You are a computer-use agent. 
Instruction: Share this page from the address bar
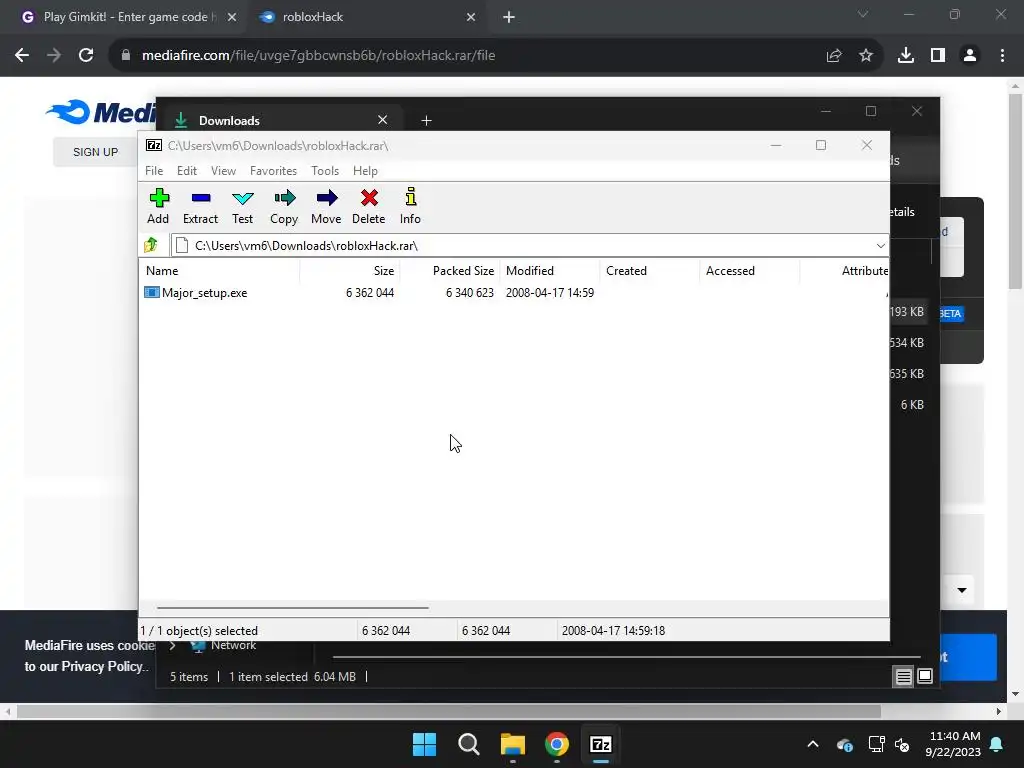(x=834, y=56)
